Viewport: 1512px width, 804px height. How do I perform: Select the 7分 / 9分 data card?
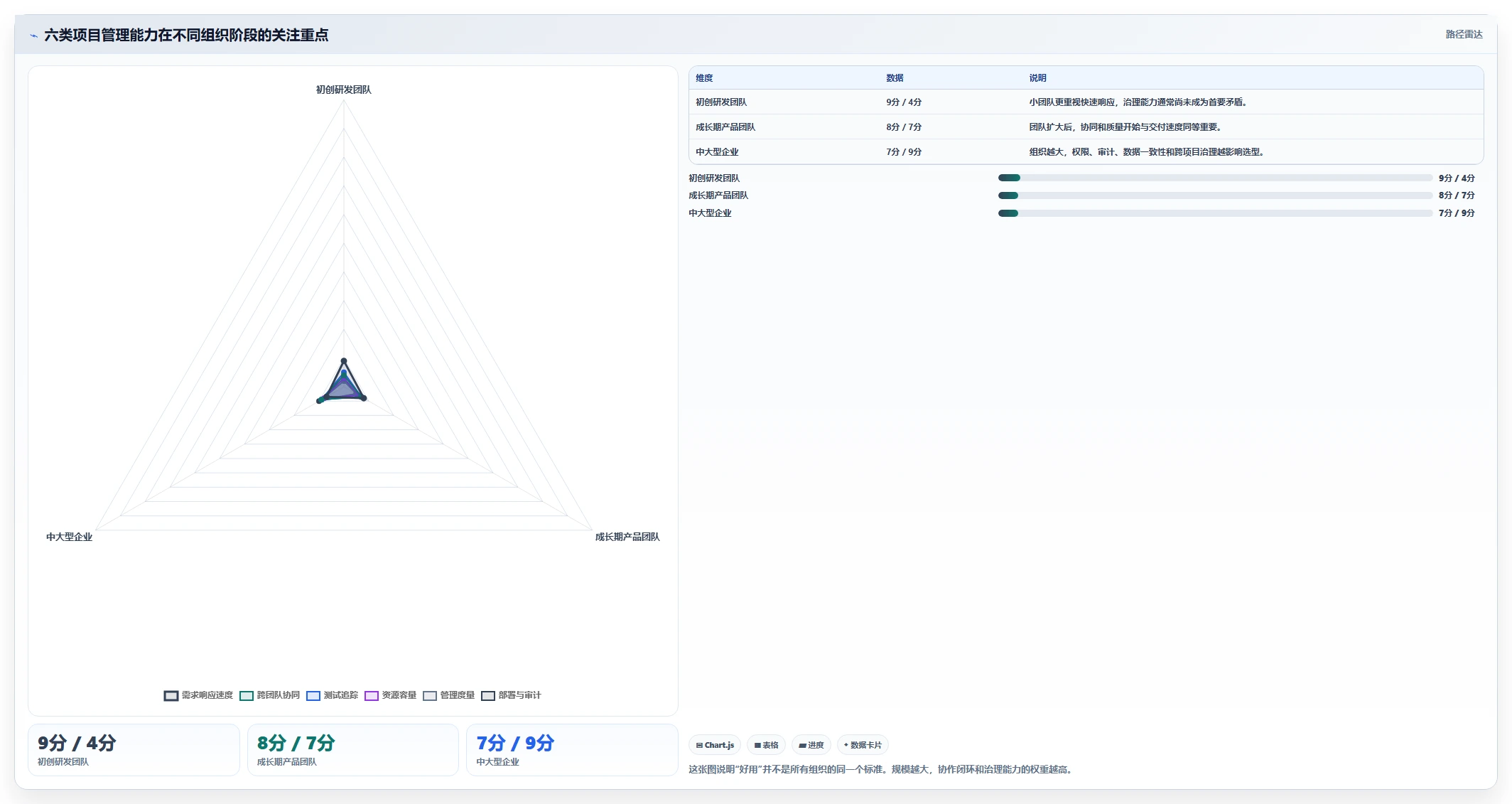572,750
